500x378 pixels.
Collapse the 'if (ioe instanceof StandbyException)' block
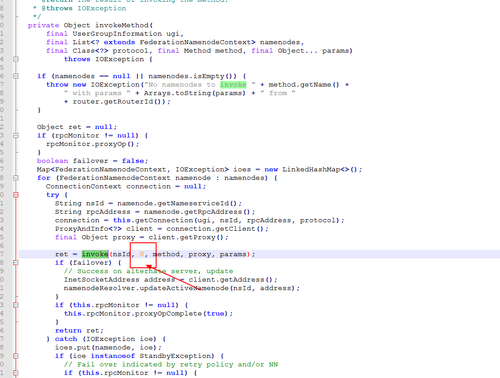pyautogui.click(x=16, y=356)
